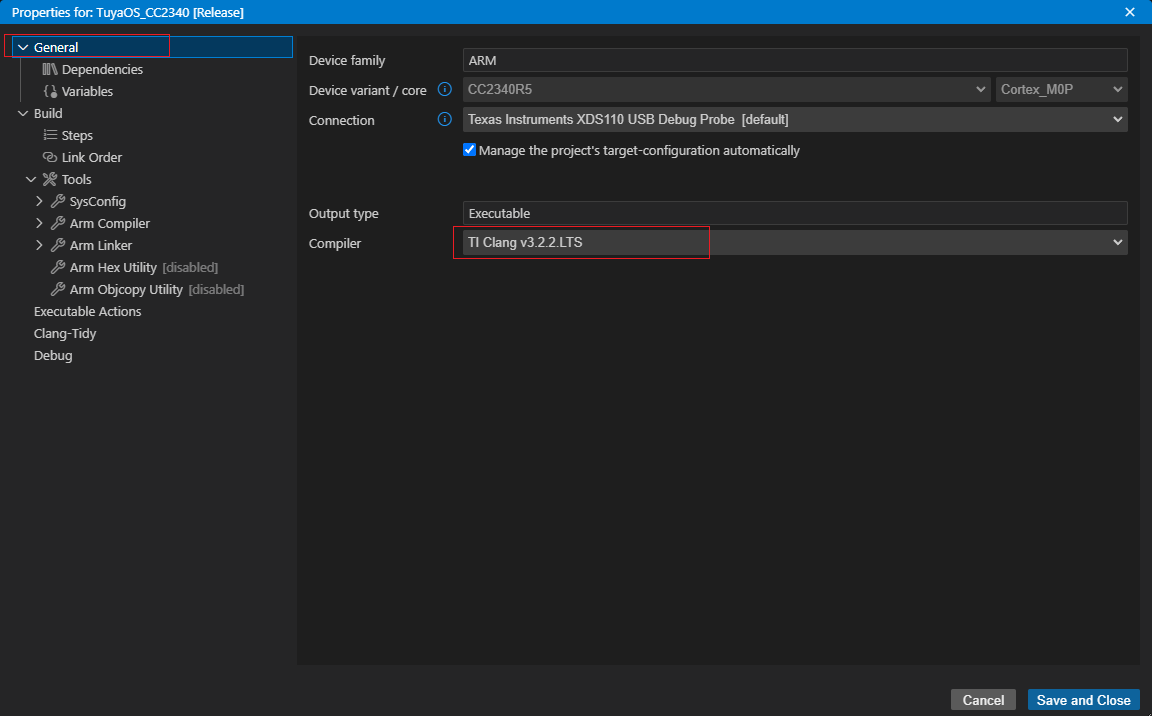The image size is (1152, 716).
Task: Click the Cancel button
Action: pos(983,700)
